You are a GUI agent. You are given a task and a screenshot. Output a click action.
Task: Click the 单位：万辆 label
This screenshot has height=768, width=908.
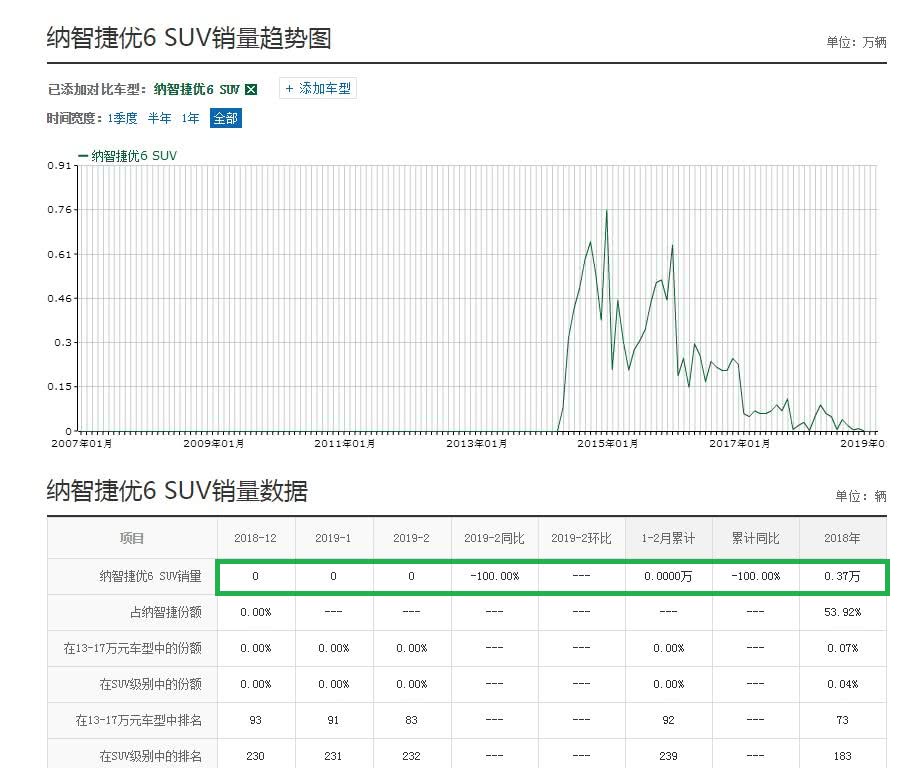(856, 42)
